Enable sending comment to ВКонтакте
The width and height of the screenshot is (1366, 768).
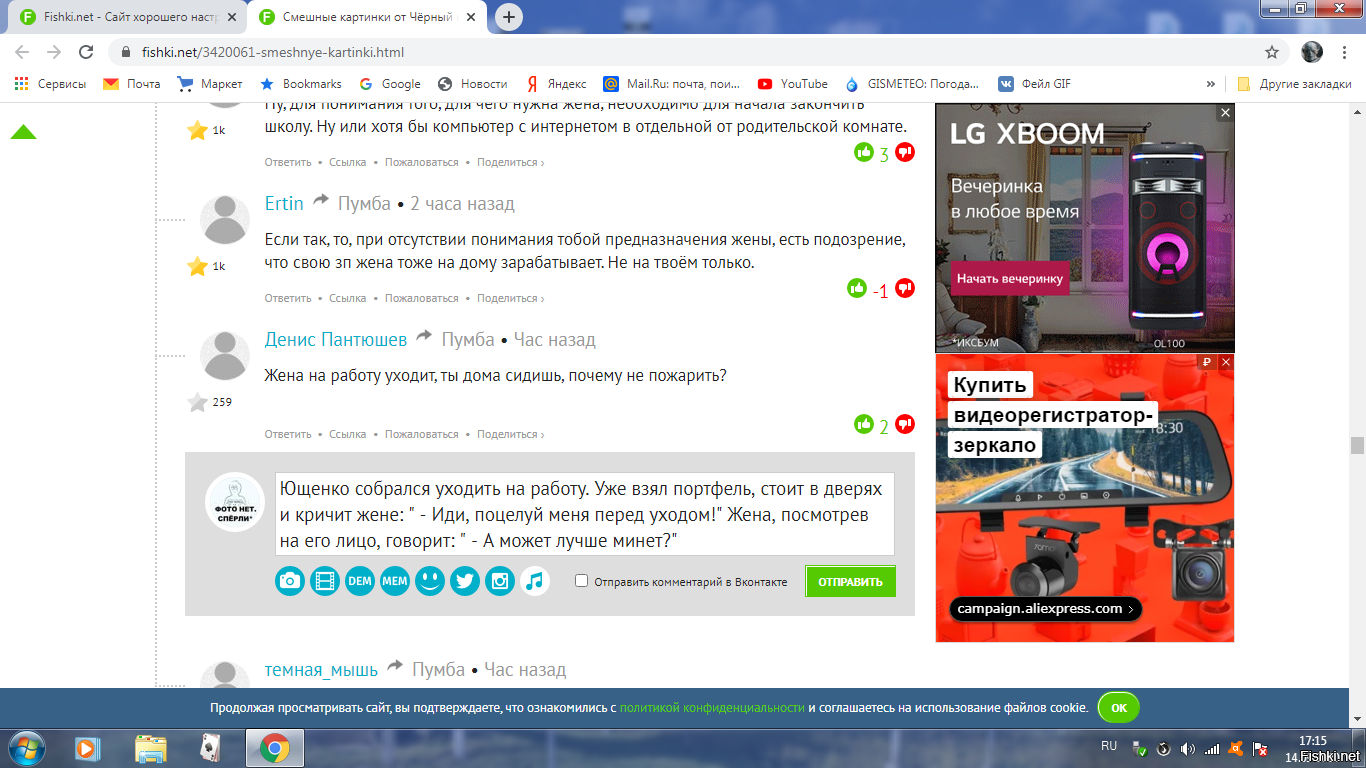582,581
